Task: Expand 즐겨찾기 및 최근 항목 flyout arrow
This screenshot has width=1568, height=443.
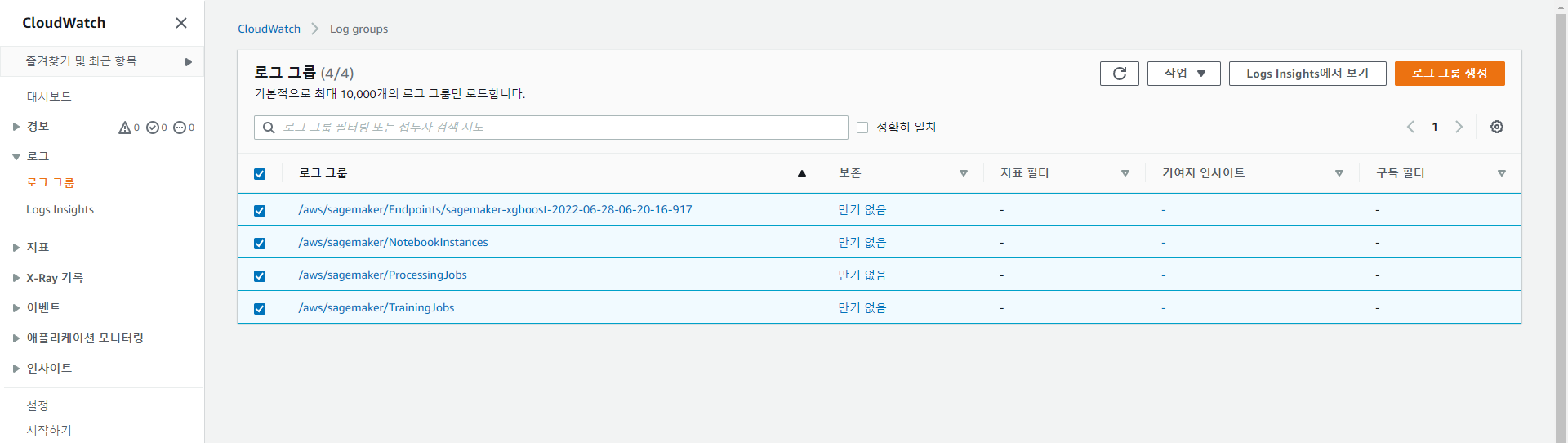Action: pos(189,62)
